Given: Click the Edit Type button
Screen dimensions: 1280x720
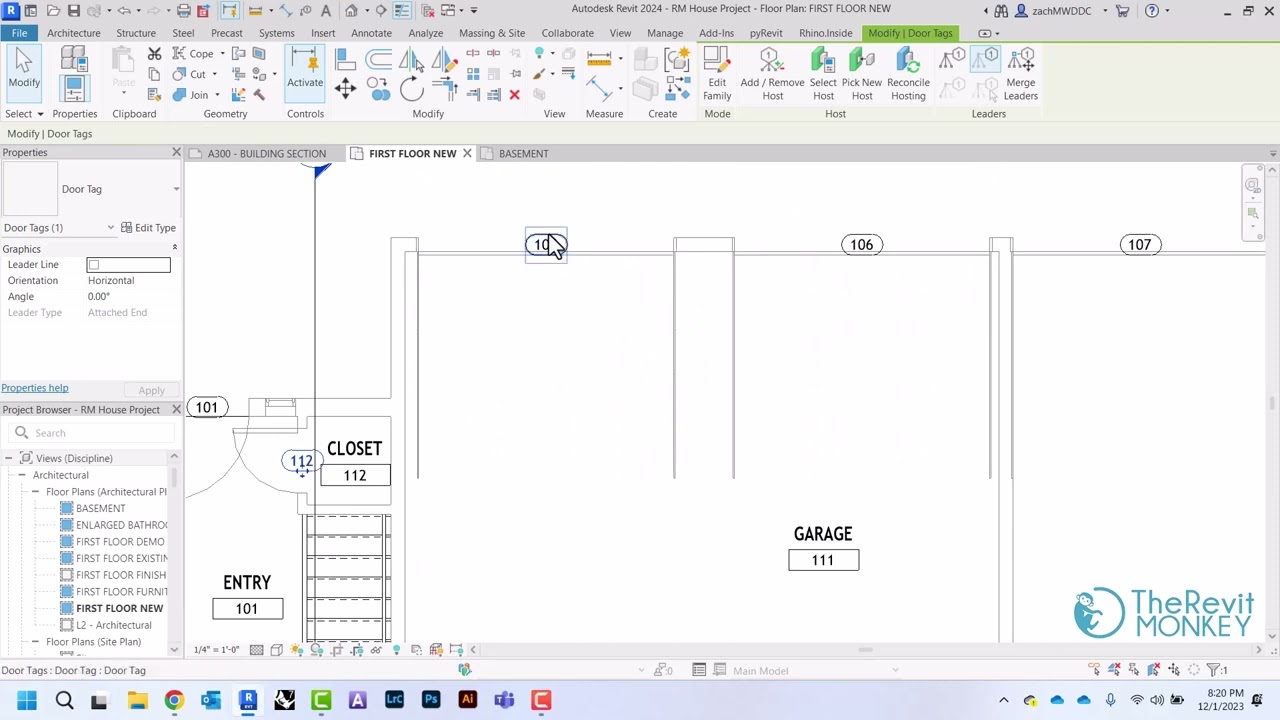Looking at the screenshot, I should click(148, 228).
